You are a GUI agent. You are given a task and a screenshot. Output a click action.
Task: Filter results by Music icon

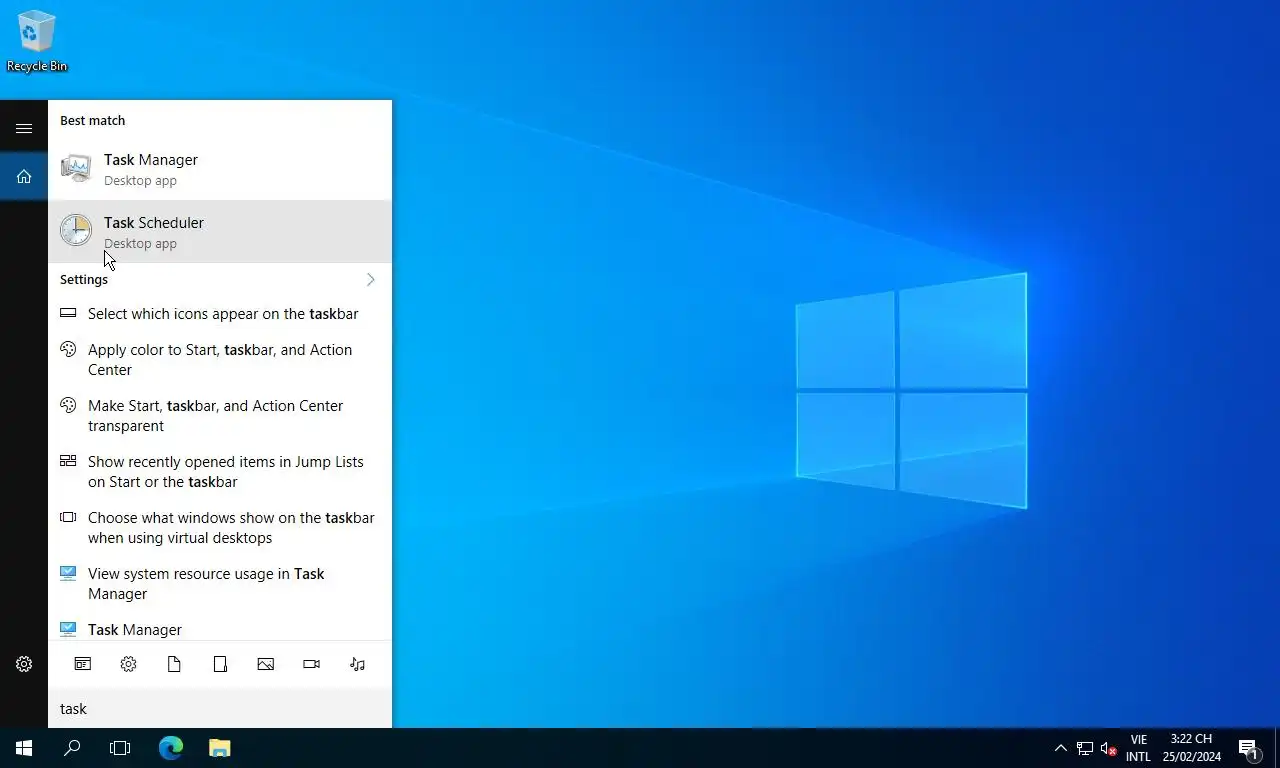pyautogui.click(x=358, y=664)
